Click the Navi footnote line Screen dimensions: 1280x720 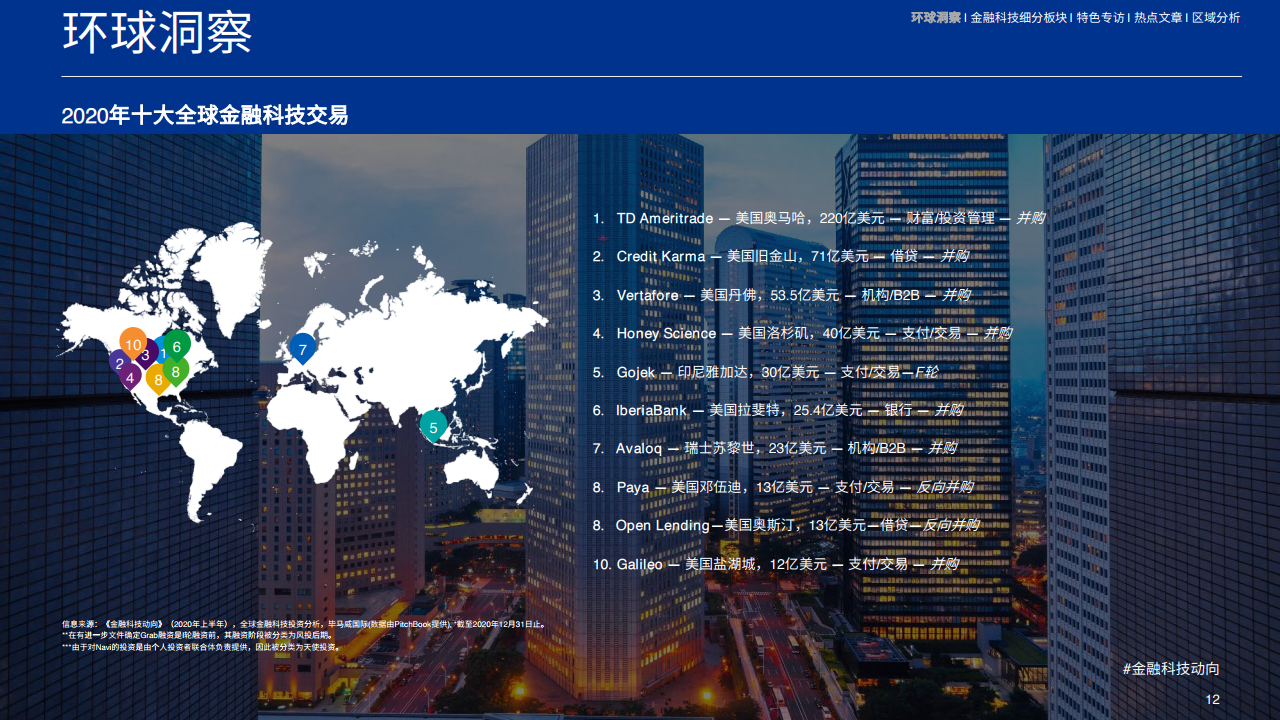pyautogui.click(x=201, y=647)
